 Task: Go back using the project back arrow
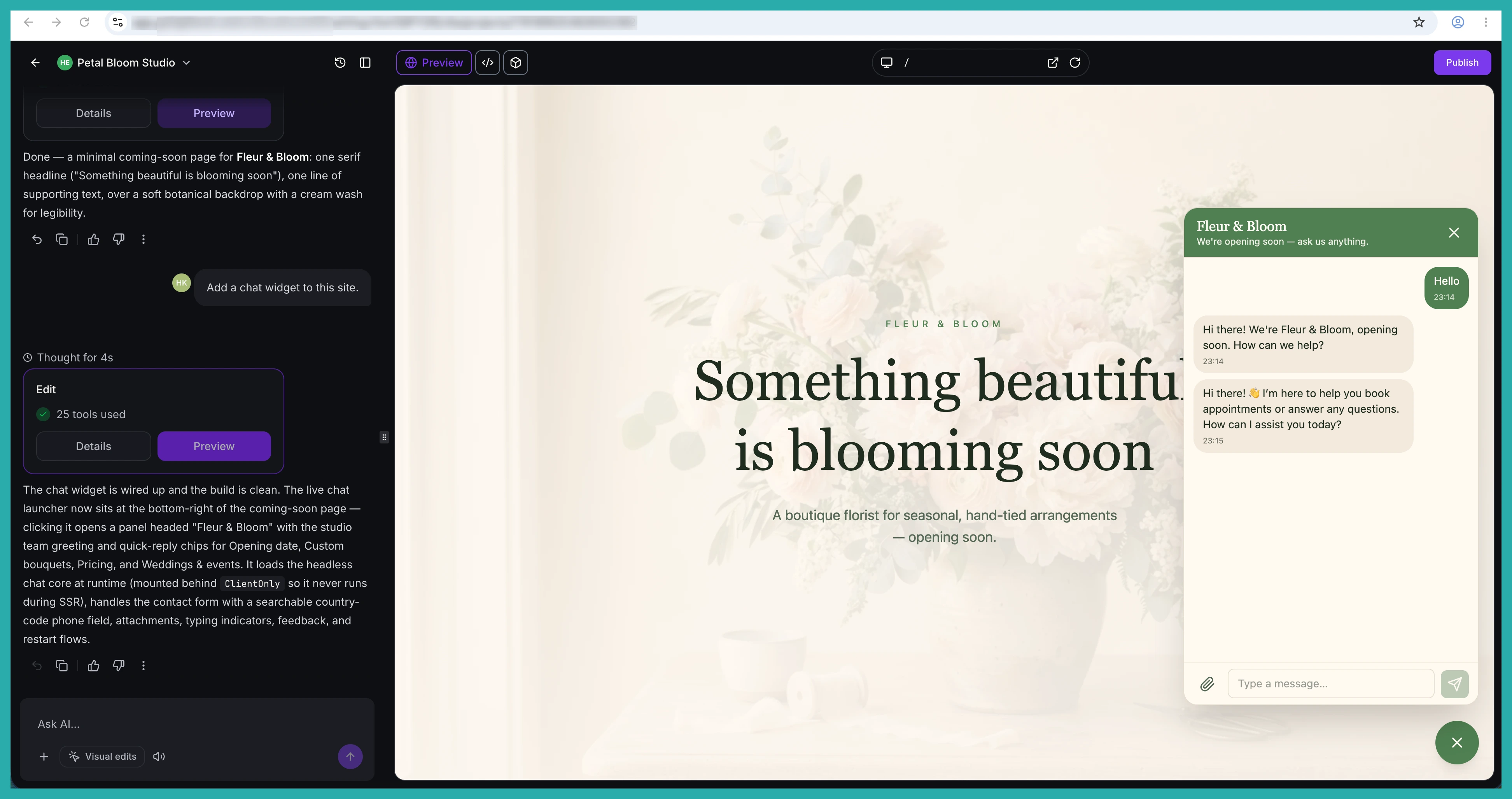click(x=35, y=63)
